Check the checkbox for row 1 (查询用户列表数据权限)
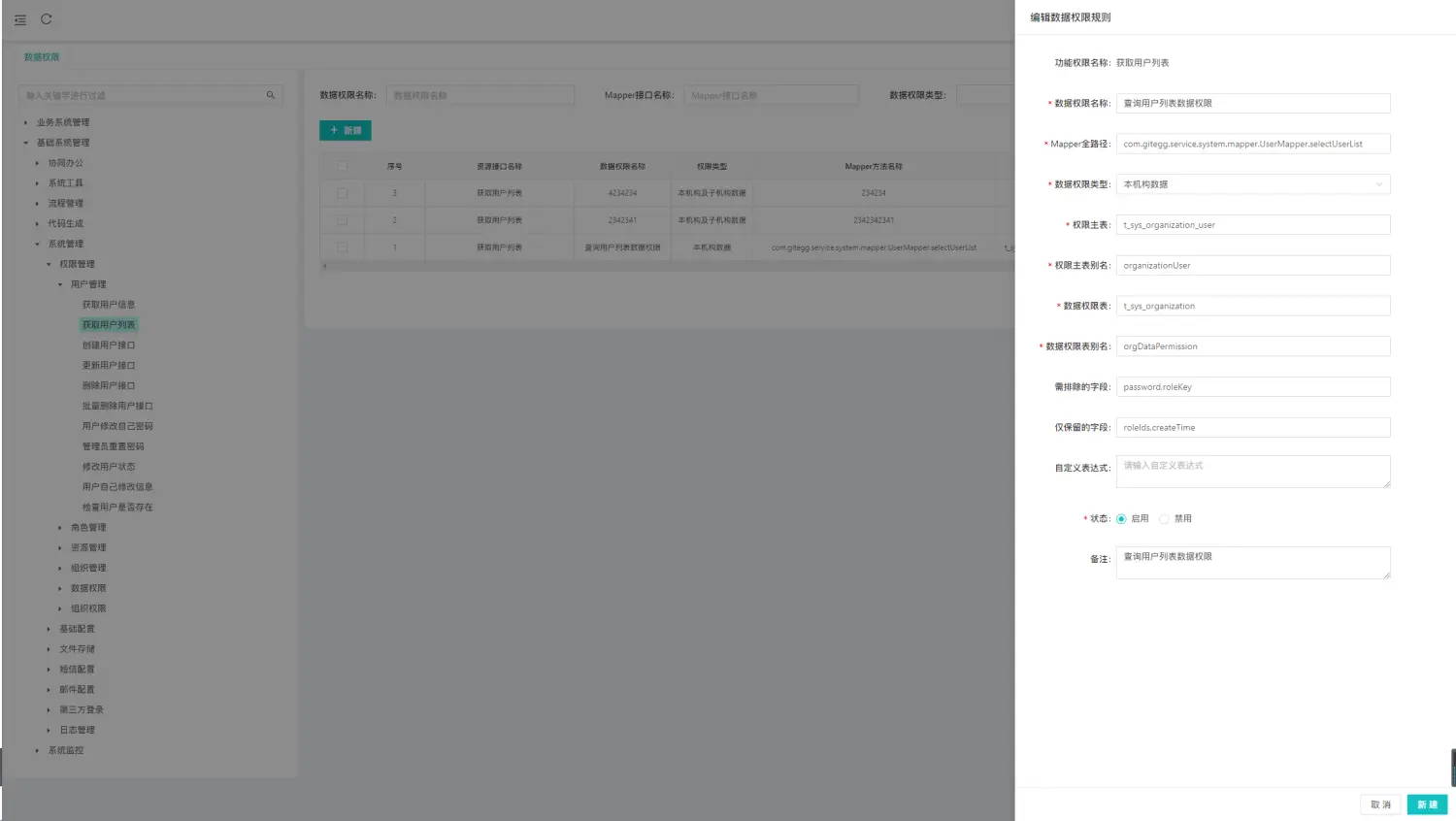Screen dimensions: 1456x821 pyautogui.click(x=342, y=247)
